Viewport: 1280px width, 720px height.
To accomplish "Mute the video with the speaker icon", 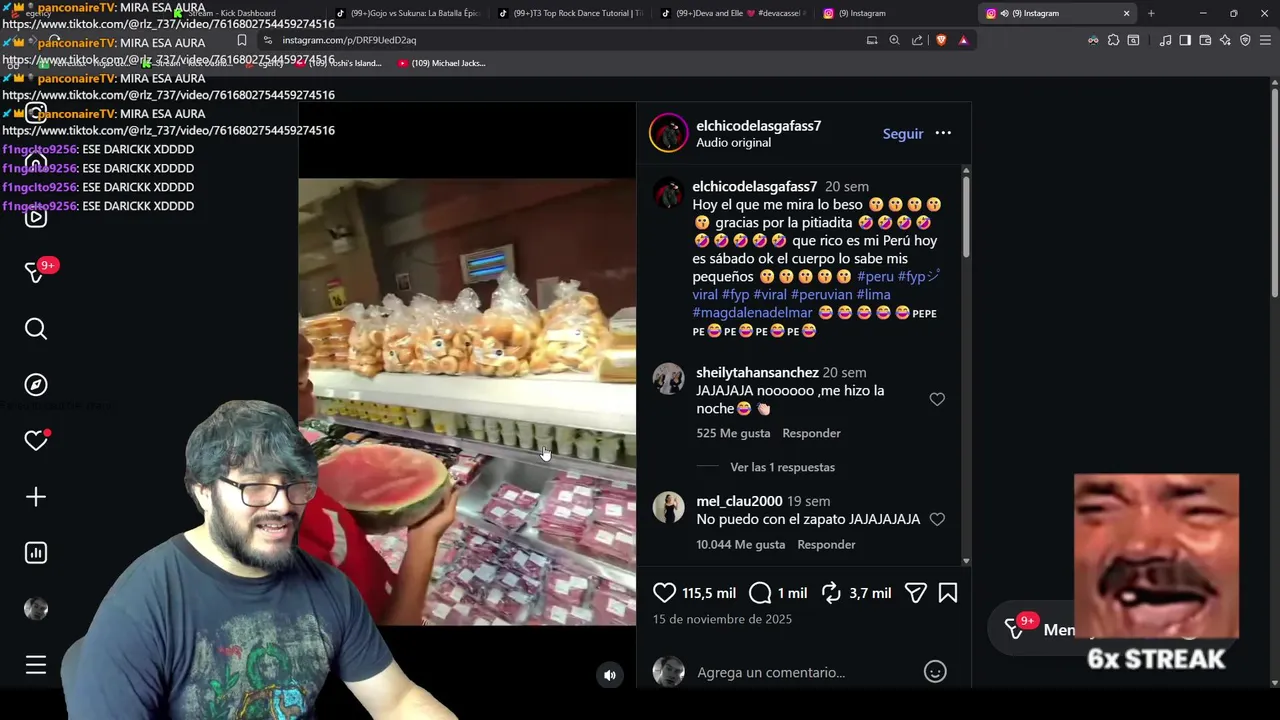I will click(610, 675).
